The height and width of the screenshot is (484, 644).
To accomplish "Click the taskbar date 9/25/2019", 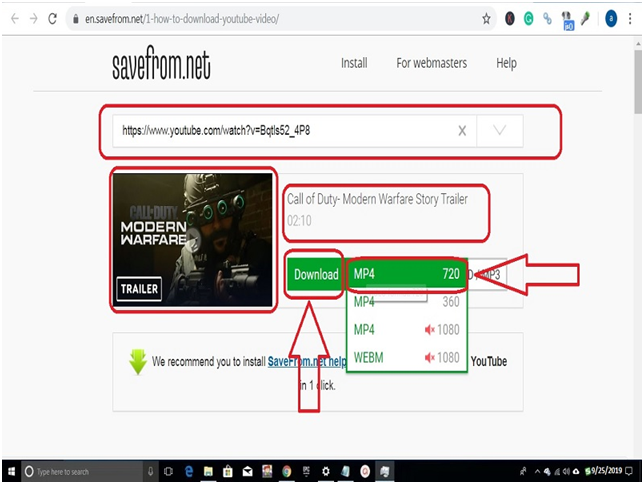I will [x=607, y=471].
